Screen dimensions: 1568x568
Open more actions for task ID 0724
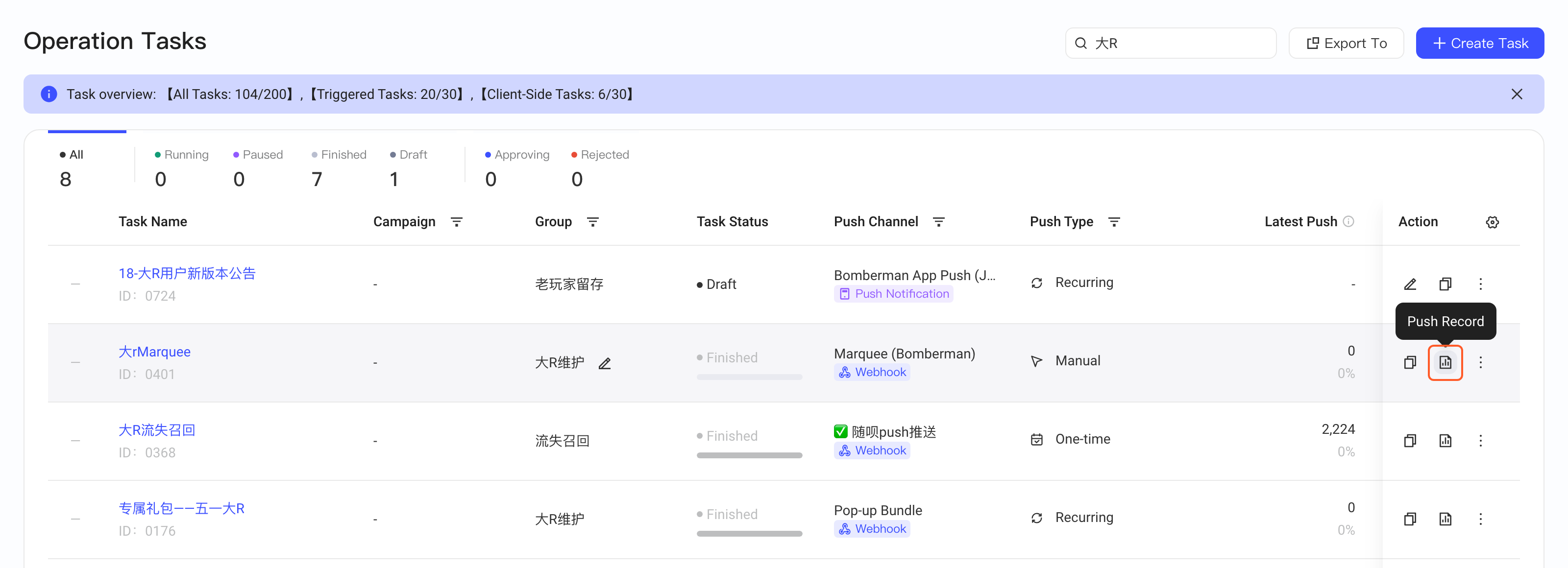[x=1480, y=284]
